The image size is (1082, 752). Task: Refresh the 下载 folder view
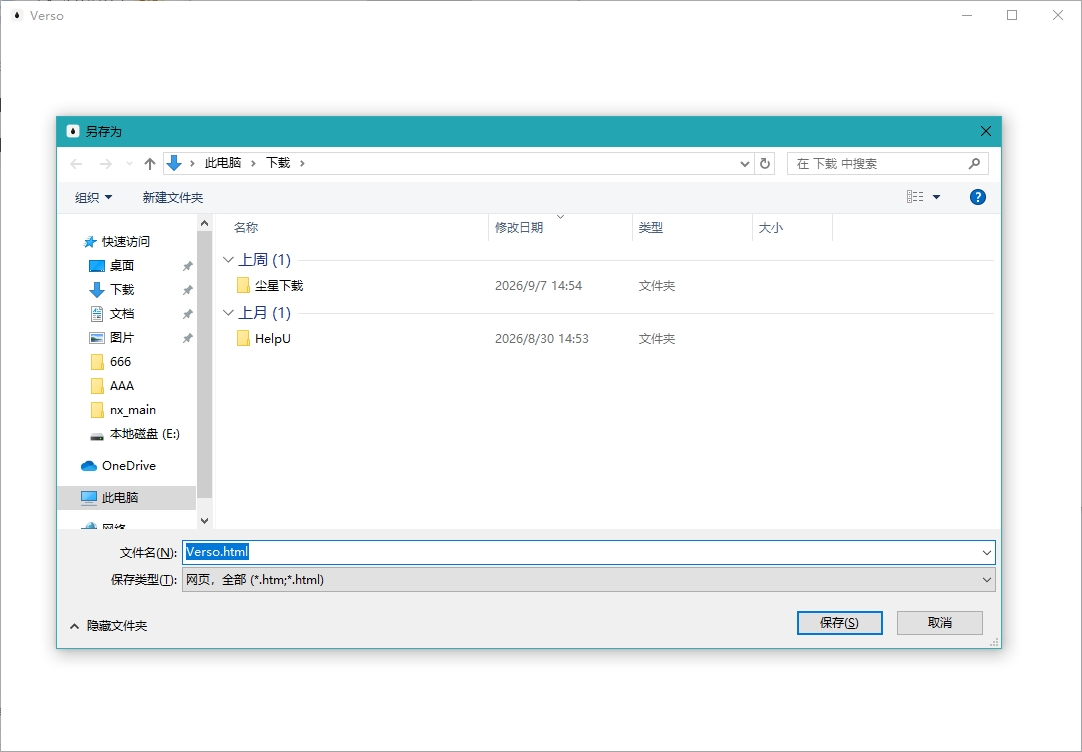click(x=765, y=164)
